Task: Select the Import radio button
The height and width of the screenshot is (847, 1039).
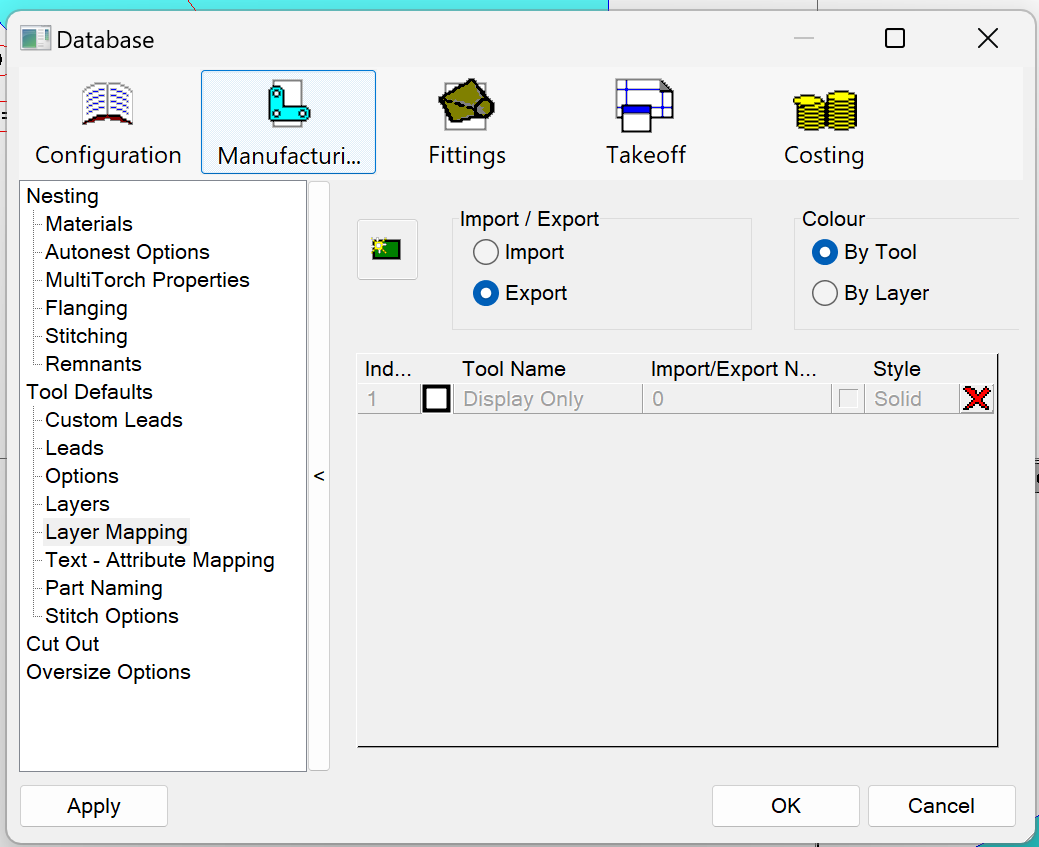Action: click(x=486, y=252)
